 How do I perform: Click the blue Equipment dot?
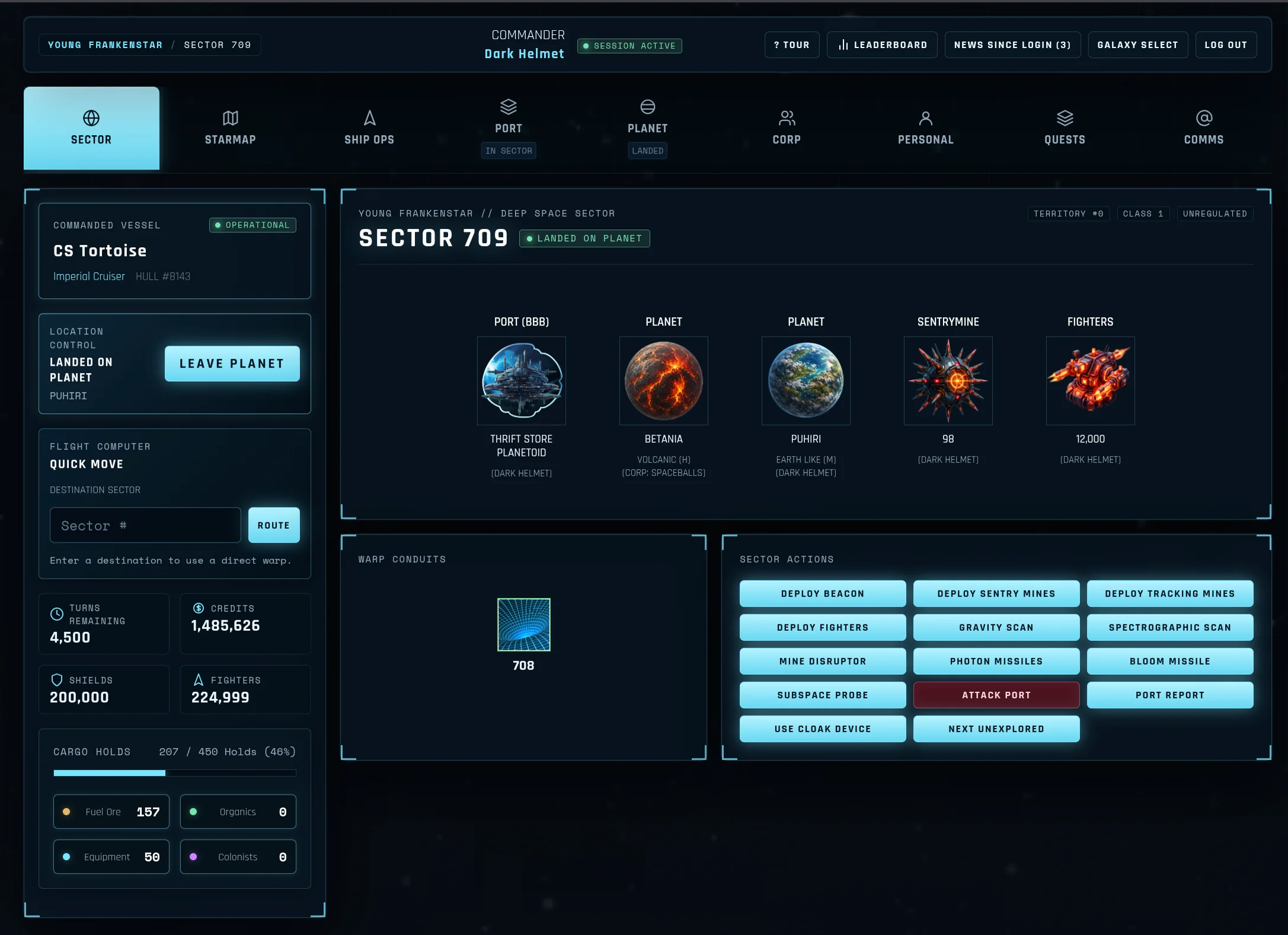[x=66, y=857]
